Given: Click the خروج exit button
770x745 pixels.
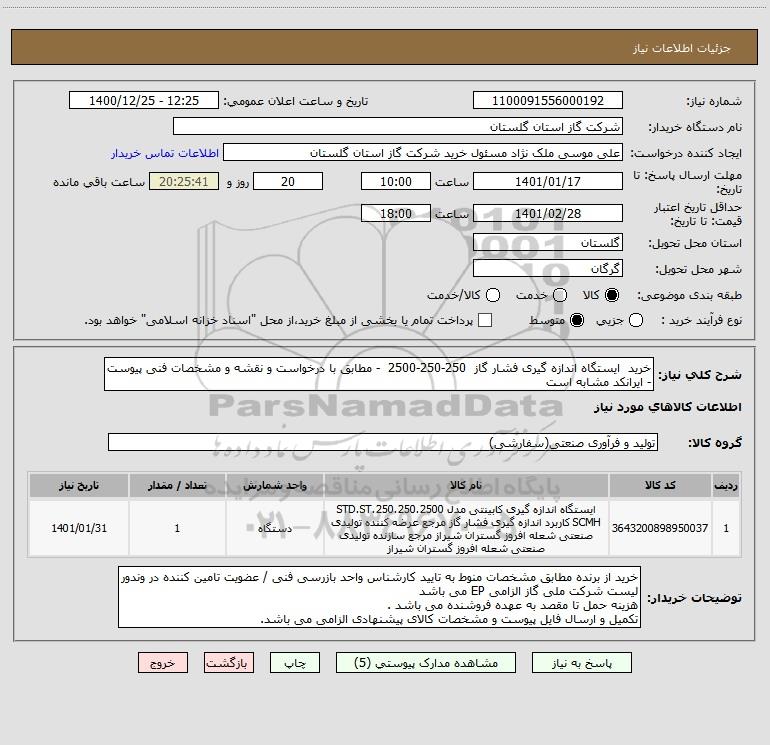Looking at the screenshot, I should [163, 663].
